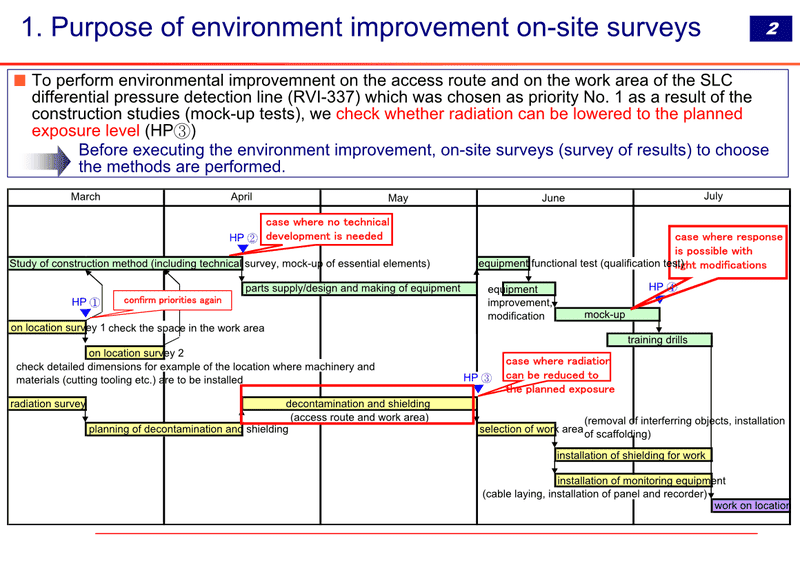This screenshot has height=563, width=800.
Task: Click 'parts supply/design and making of equipment' bar
Action: point(359,288)
